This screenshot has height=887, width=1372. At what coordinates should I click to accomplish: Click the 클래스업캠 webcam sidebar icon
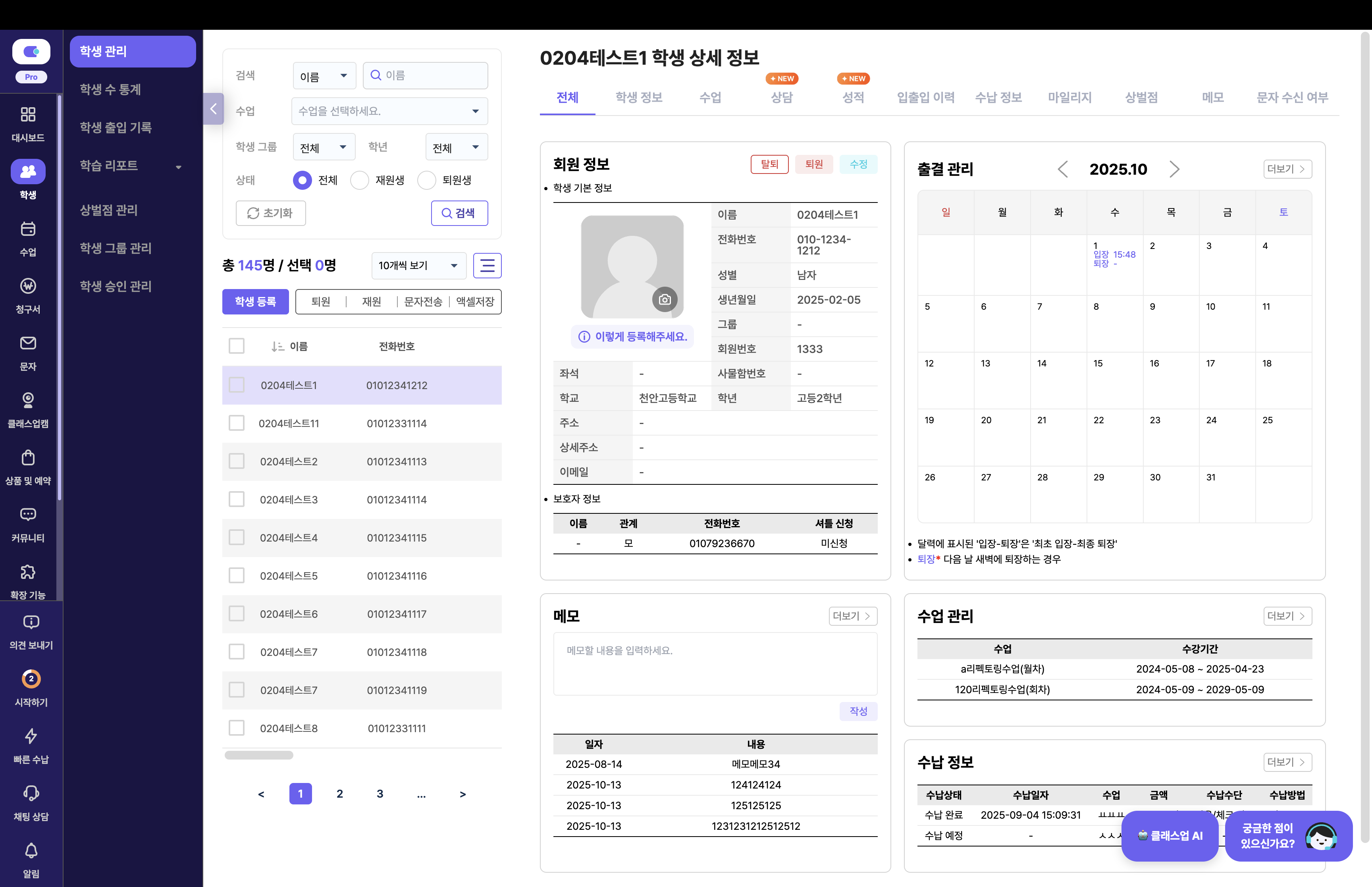28,400
